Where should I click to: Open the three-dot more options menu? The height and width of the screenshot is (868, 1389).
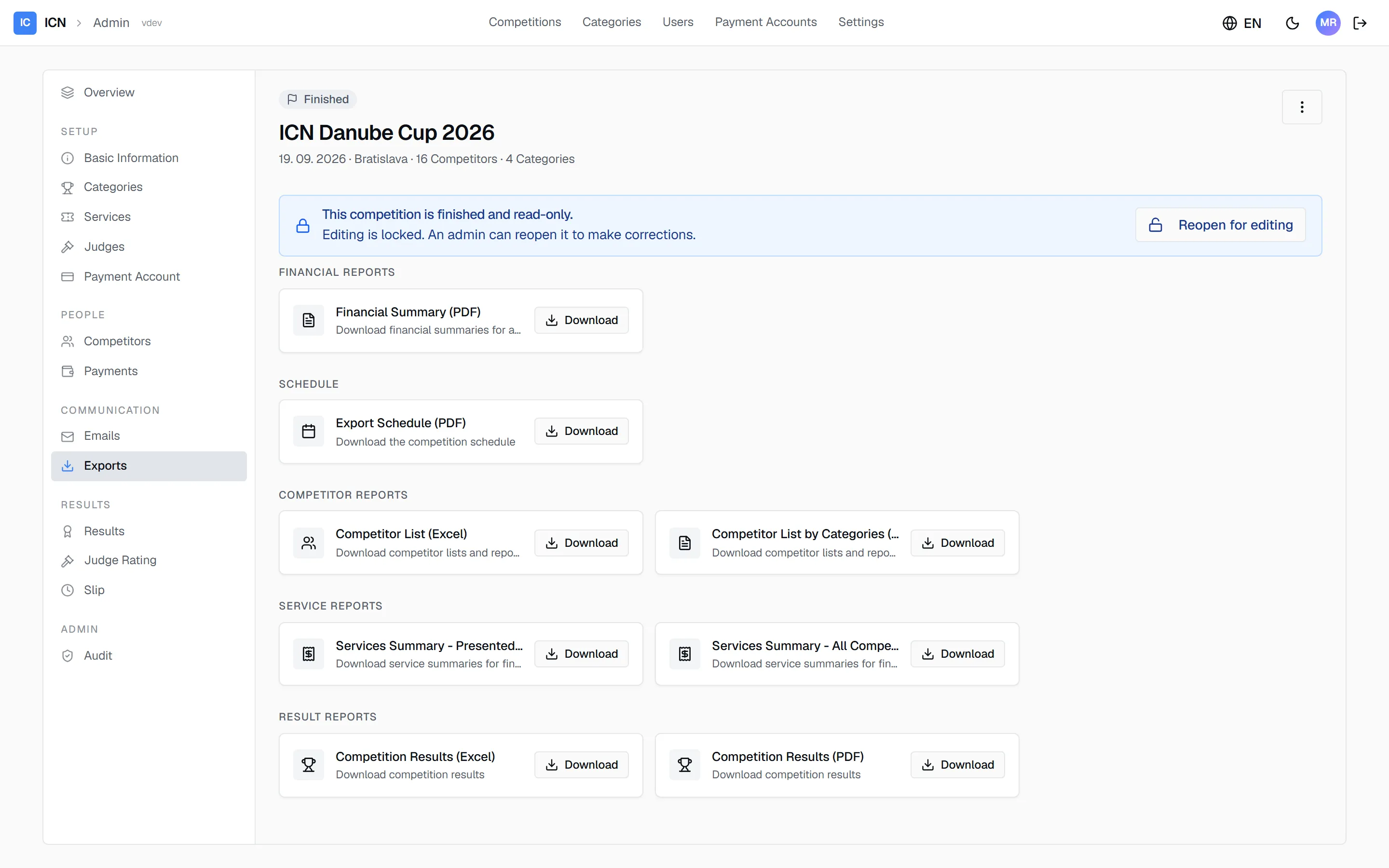[1302, 107]
